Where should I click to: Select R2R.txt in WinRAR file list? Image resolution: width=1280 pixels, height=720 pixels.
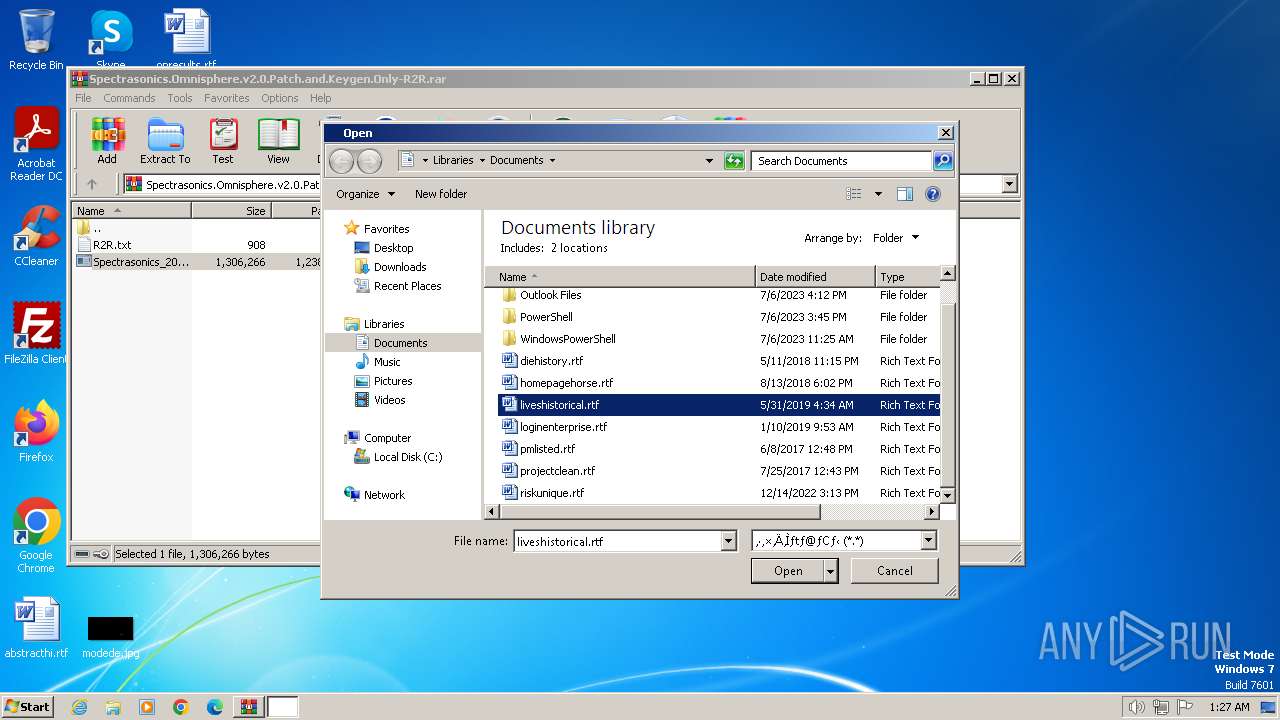[x=112, y=245]
